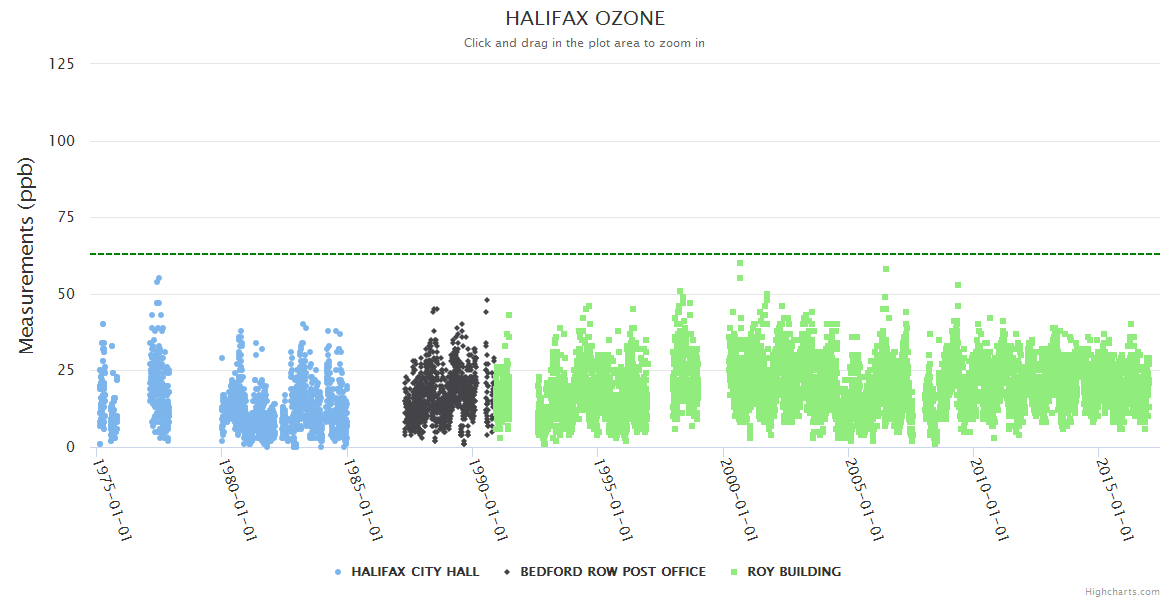
Task: Click the 100 y-axis value label
Action: point(61,141)
